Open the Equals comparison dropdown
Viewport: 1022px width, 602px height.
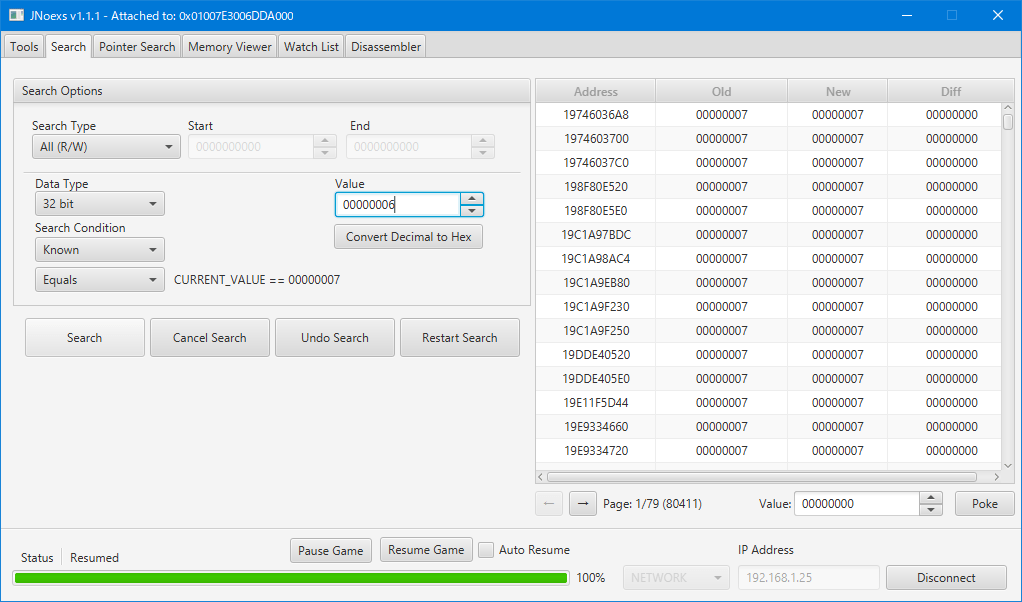click(x=100, y=280)
